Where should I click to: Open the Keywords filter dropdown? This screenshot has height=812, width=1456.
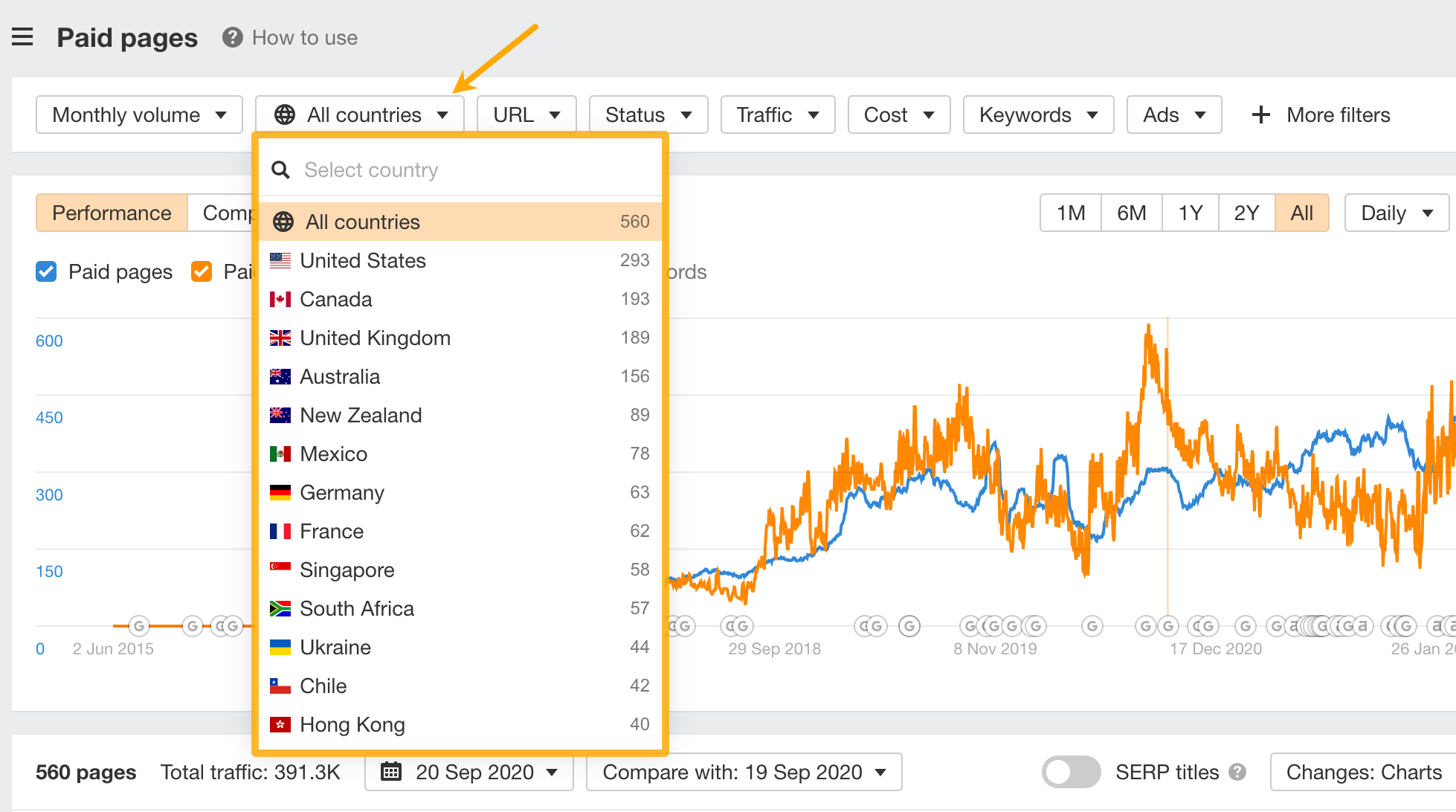pyautogui.click(x=1035, y=114)
